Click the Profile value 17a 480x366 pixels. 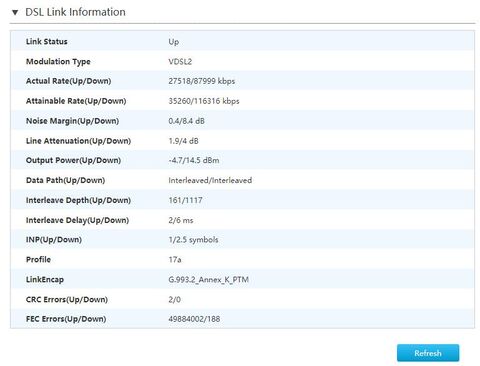tap(175, 259)
